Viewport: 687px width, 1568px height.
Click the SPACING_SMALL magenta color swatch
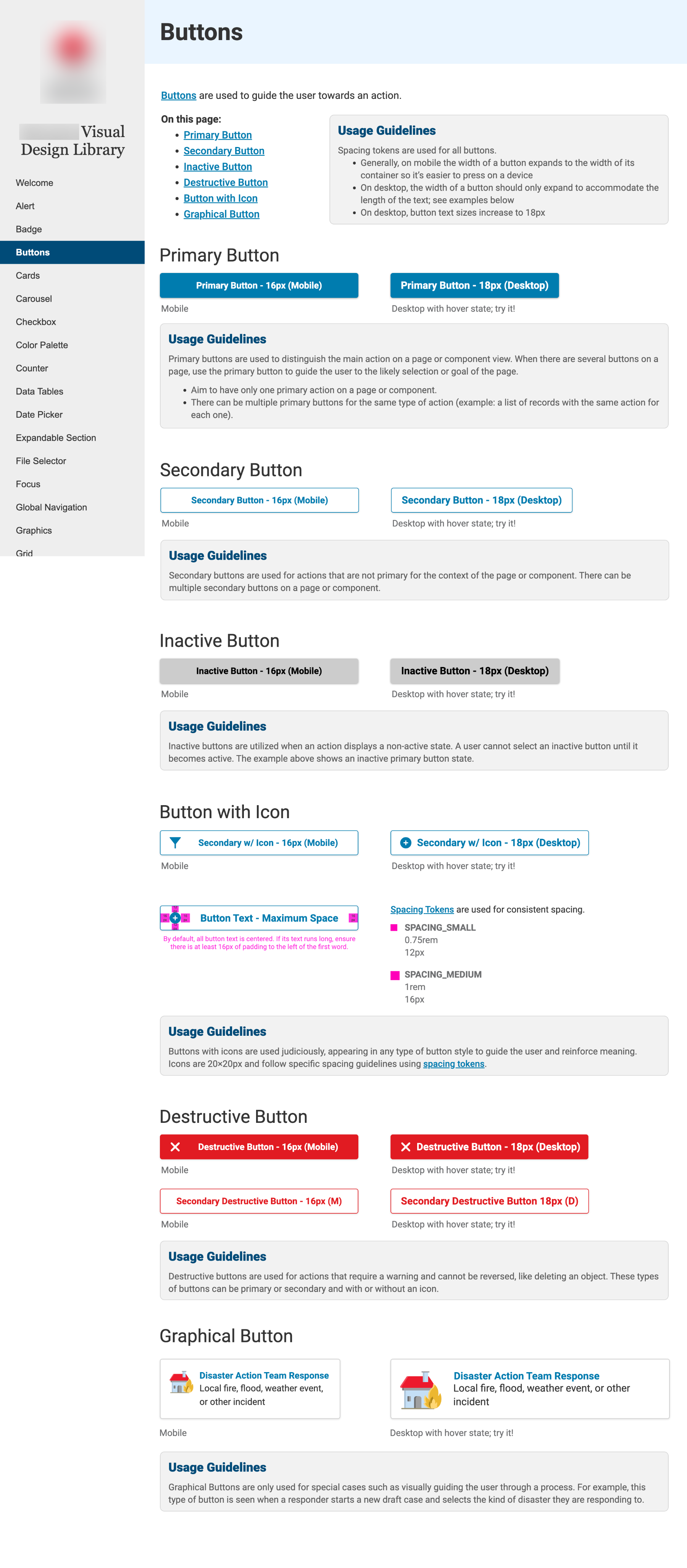tap(395, 927)
